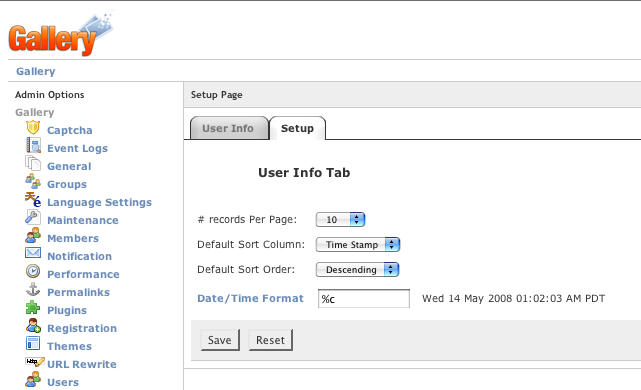Click the Members people icon

tap(33, 235)
